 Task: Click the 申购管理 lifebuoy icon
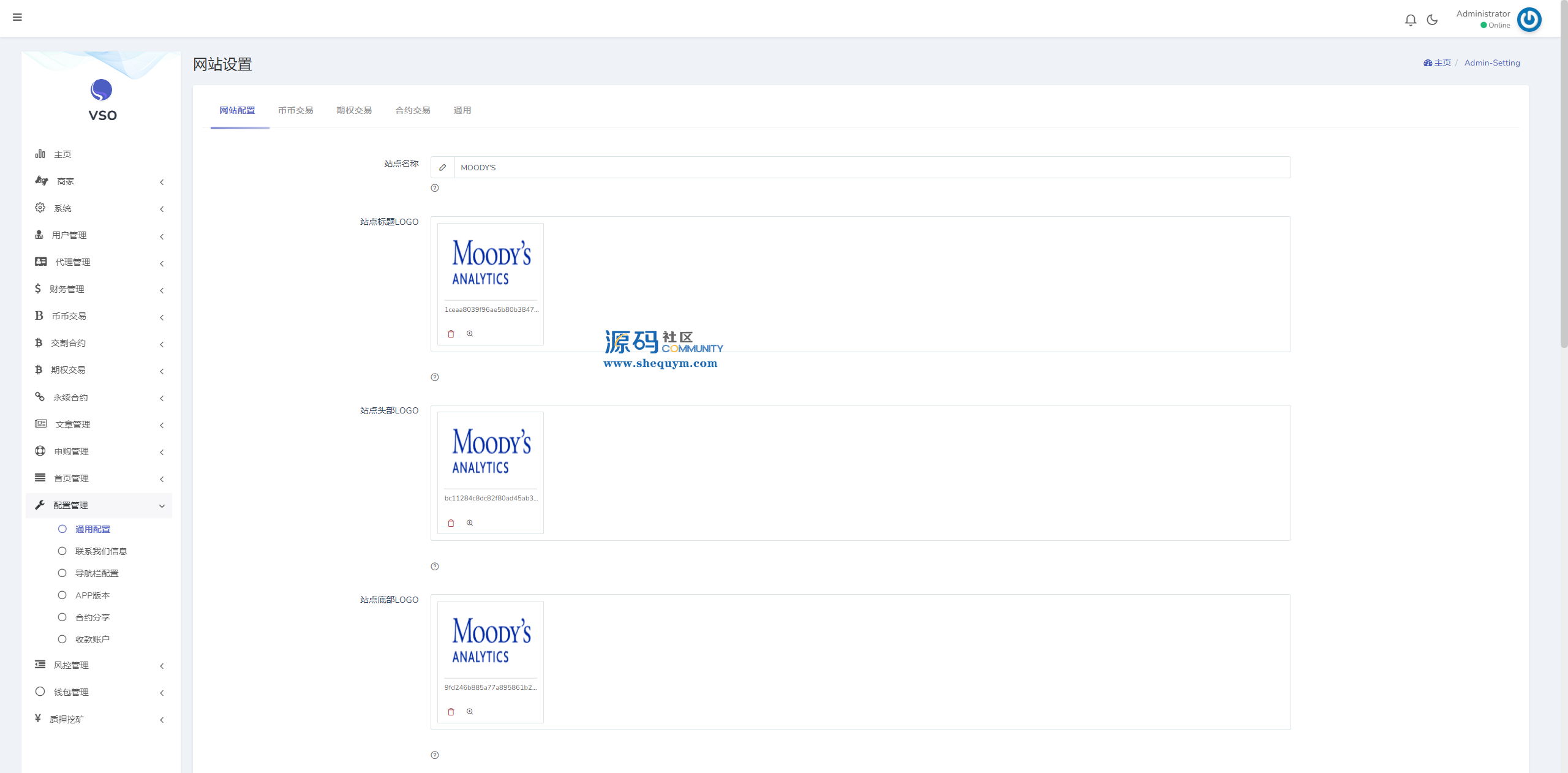click(40, 451)
